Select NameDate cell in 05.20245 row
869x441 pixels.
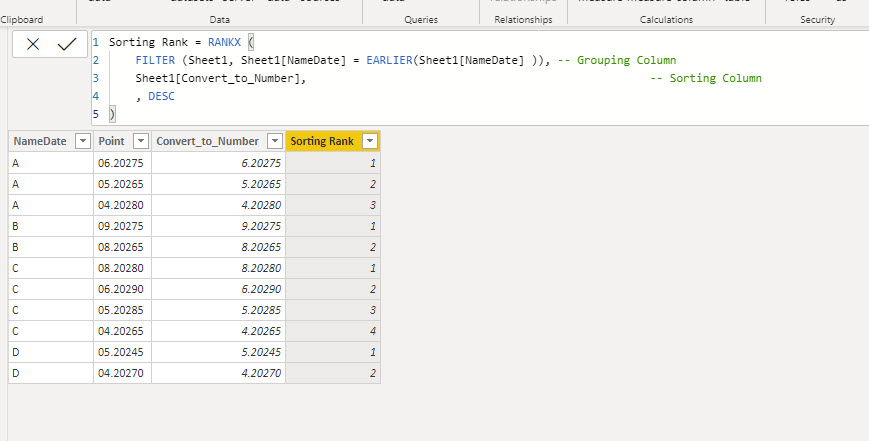coord(51,352)
